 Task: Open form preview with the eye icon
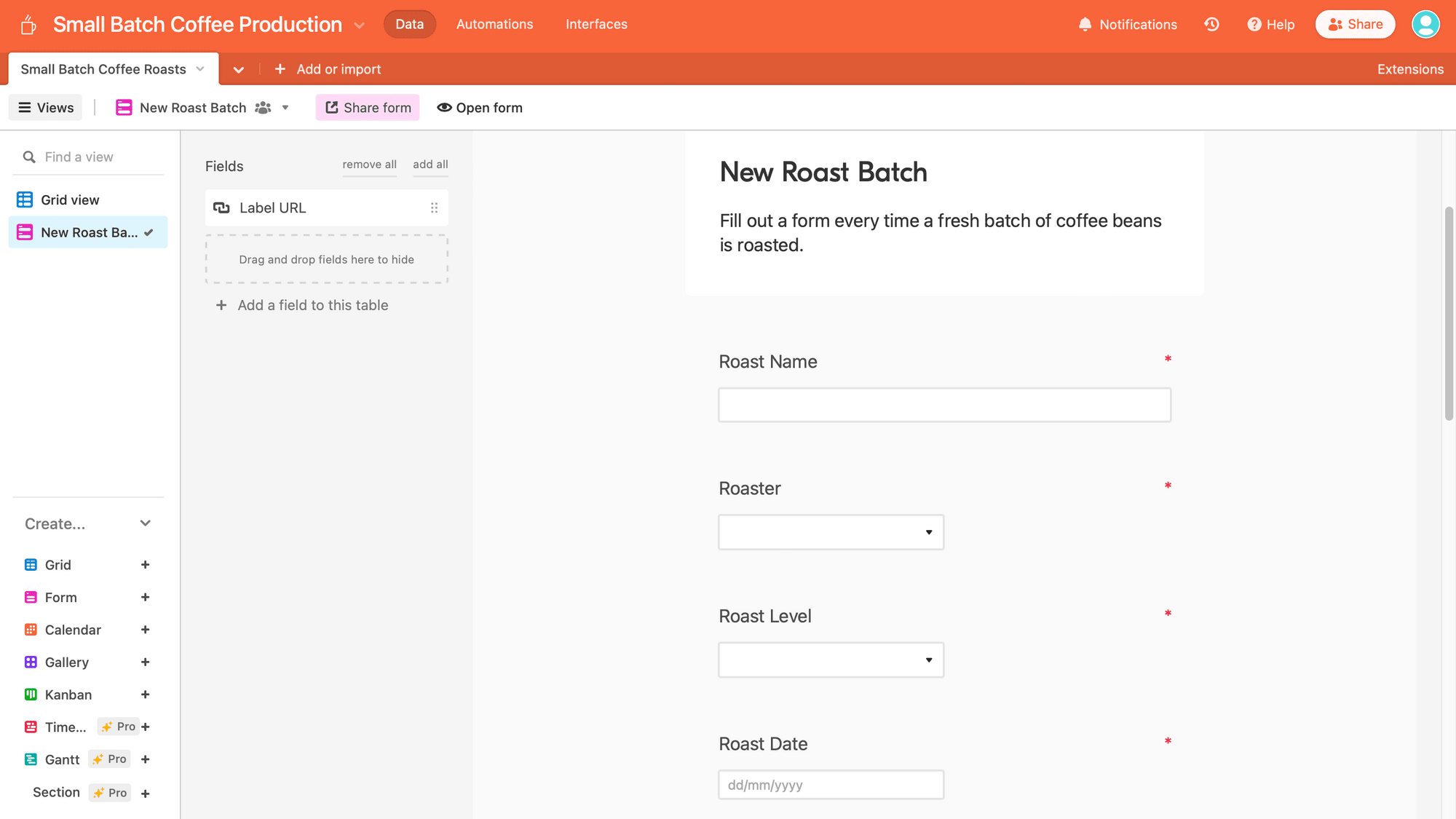pyautogui.click(x=444, y=108)
